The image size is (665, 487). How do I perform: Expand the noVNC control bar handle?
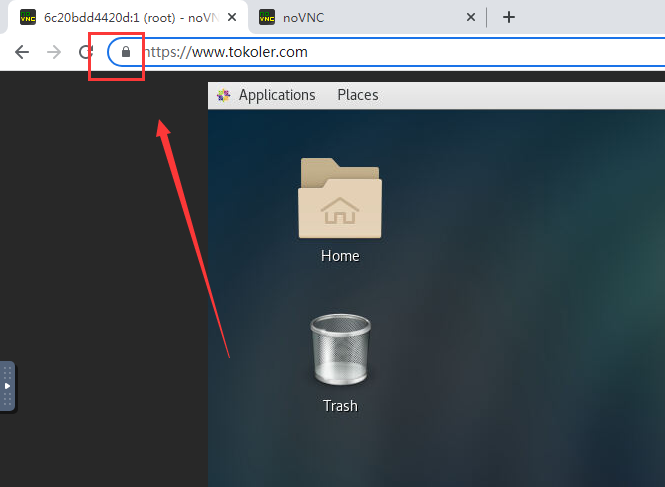tap(7, 386)
